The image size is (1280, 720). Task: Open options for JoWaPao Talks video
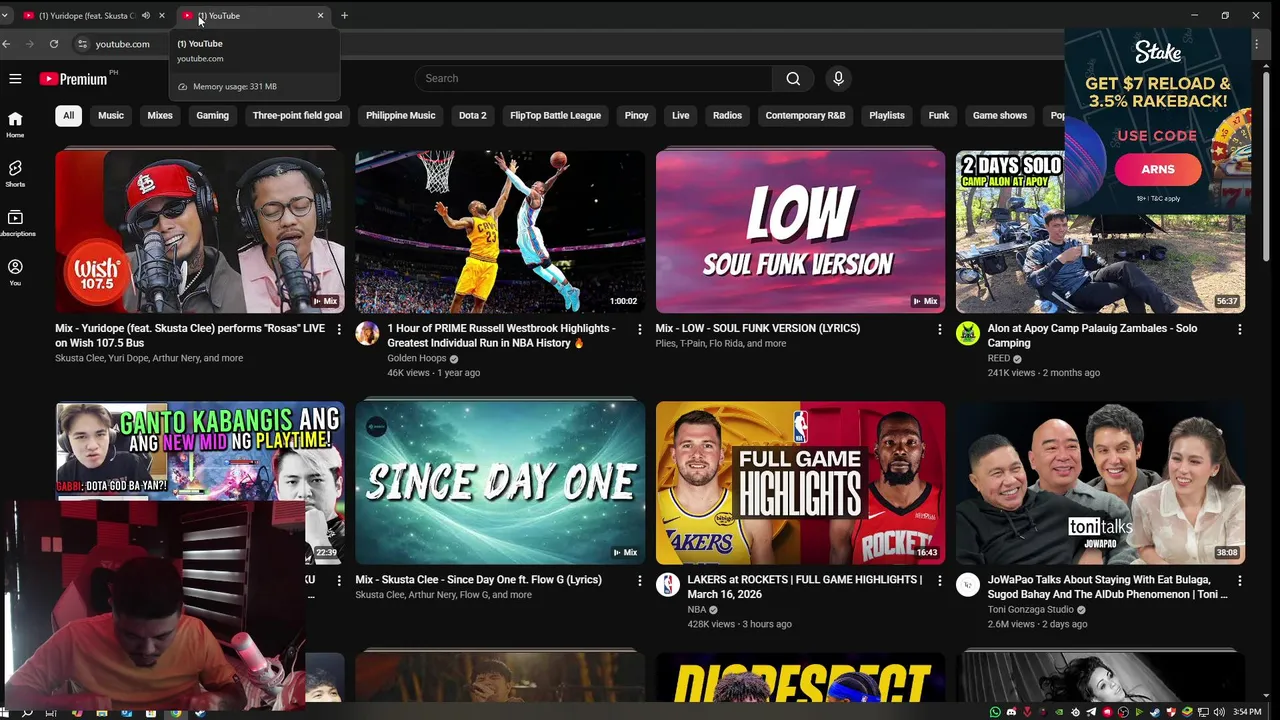[1240, 580]
